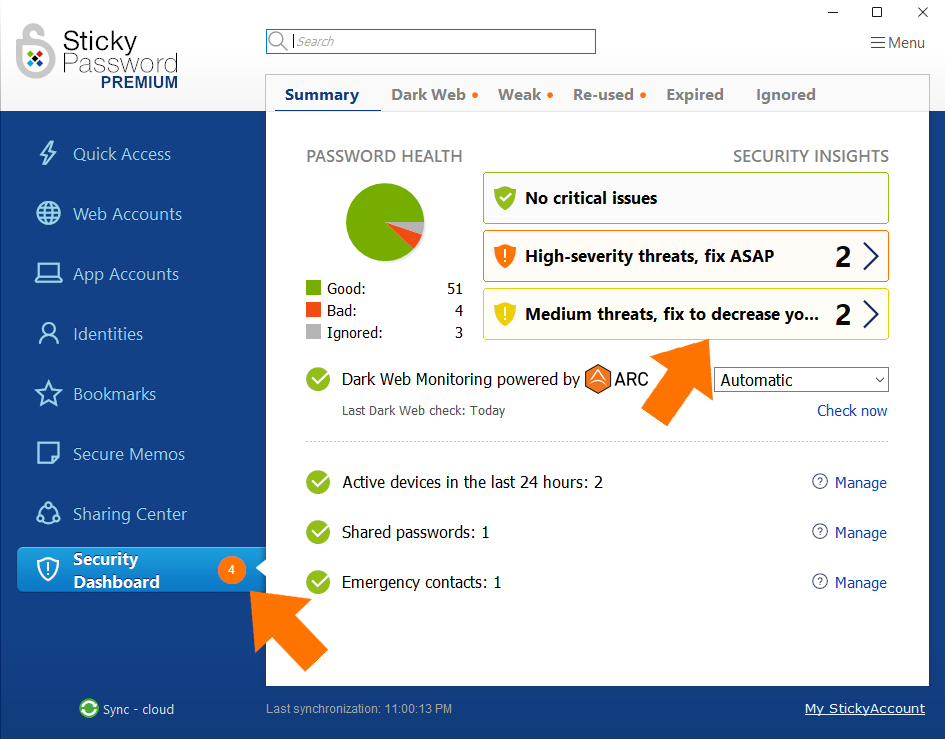Expand High-severity threats with its chevron
945x739 pixels.
(x=870, y=256)
